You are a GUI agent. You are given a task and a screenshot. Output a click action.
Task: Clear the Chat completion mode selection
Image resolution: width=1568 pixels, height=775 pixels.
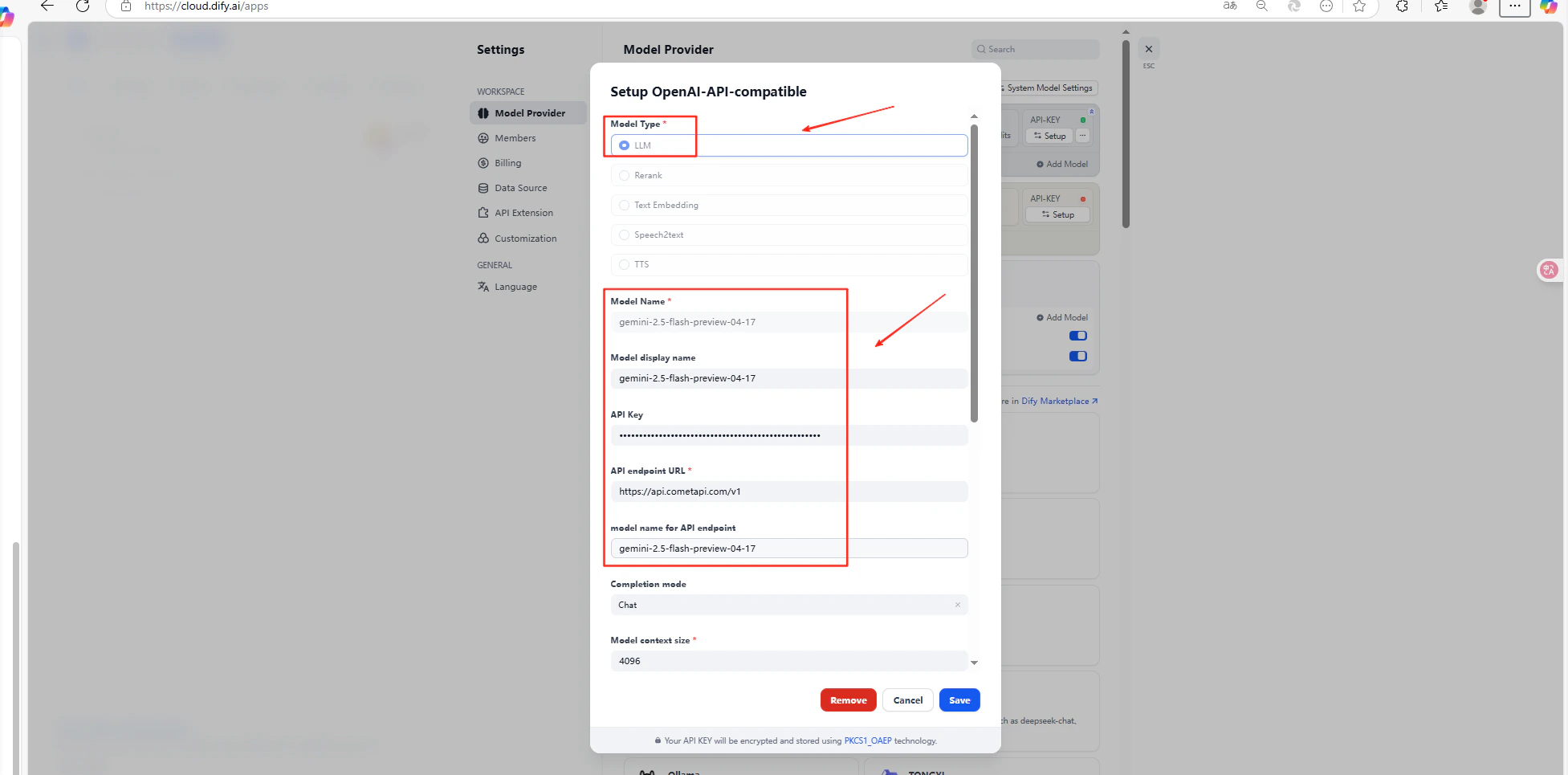pyautogui.click(x=957, y=604)
